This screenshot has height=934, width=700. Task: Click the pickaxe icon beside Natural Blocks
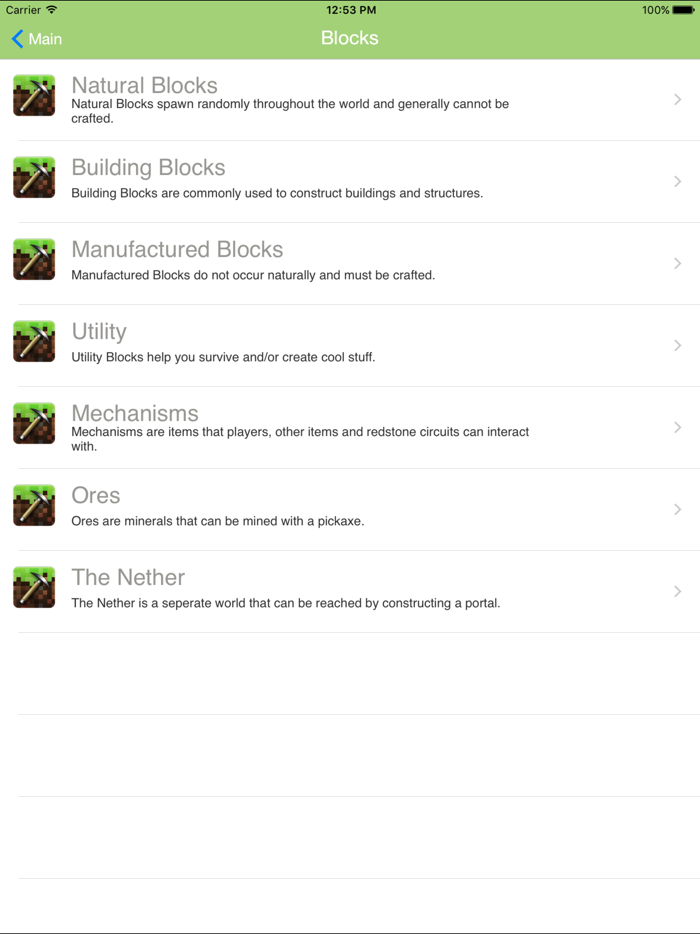pyautogui.click(x=33, y=96)
